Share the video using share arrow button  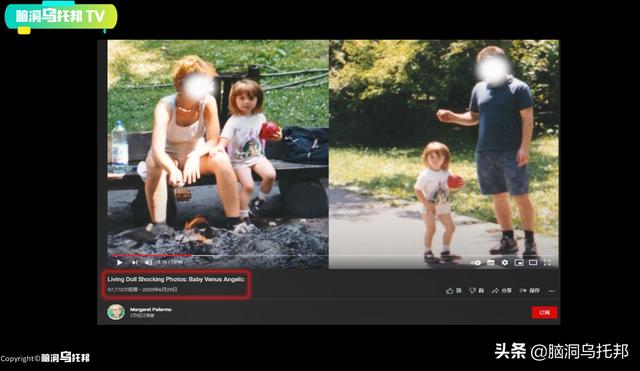502,291
